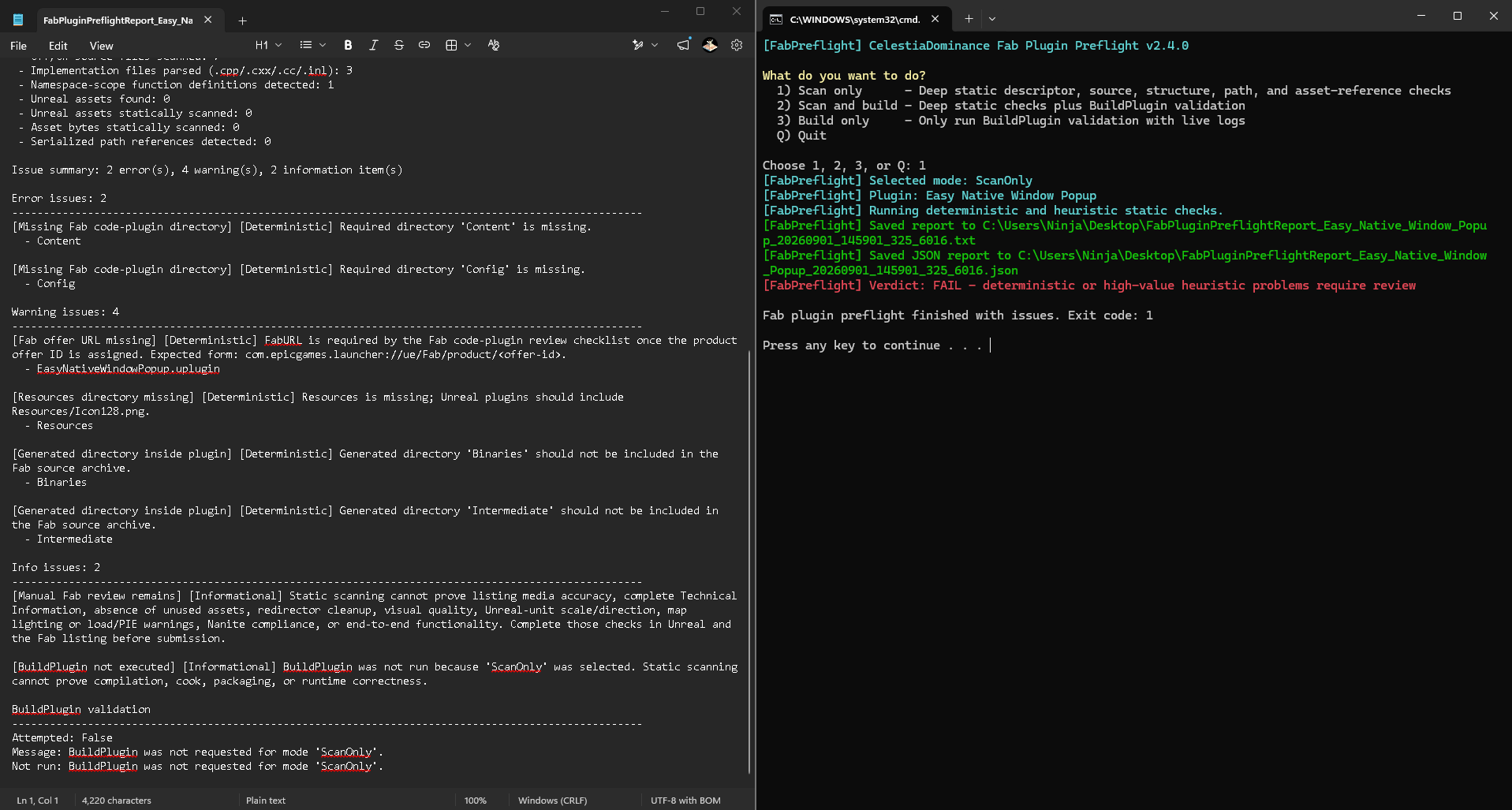Click the Notepad app icon
The width and height of the screenshot is (1512, 810).
click(18, 20)
